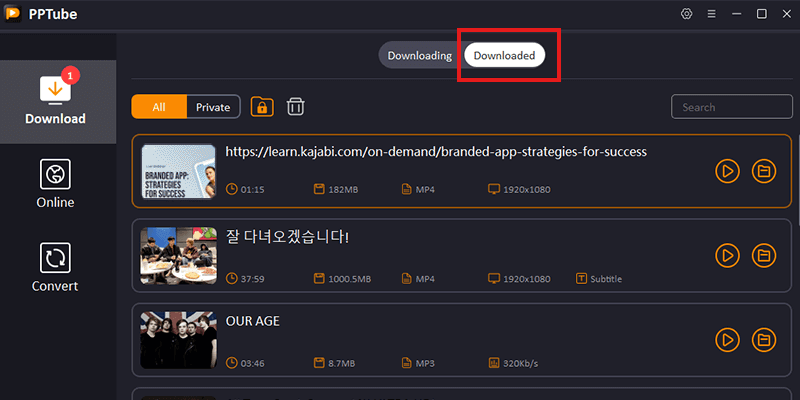Open the settings gear icon
The image size is (800, 400).
point(686,14)
